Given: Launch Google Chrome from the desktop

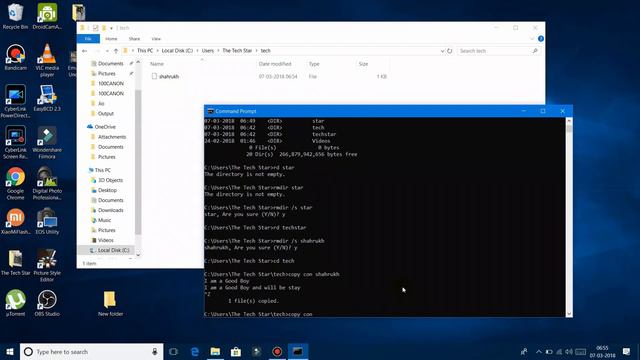Looking at the screenshot, I should click(15, 184).
